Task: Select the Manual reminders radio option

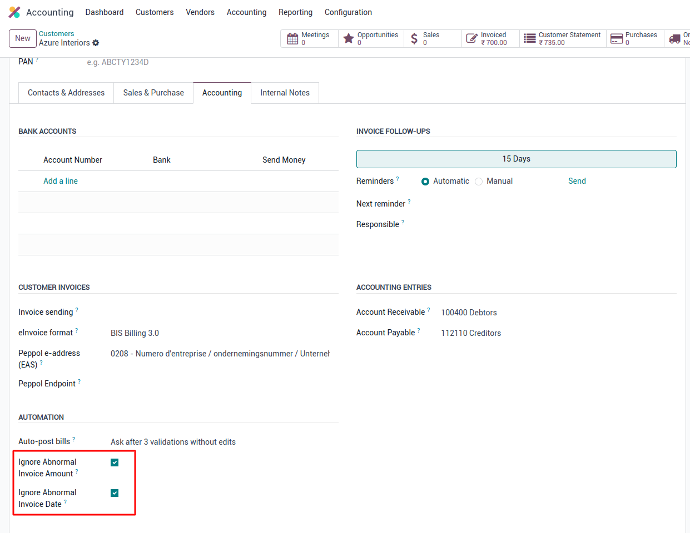Action: (479, 181)
